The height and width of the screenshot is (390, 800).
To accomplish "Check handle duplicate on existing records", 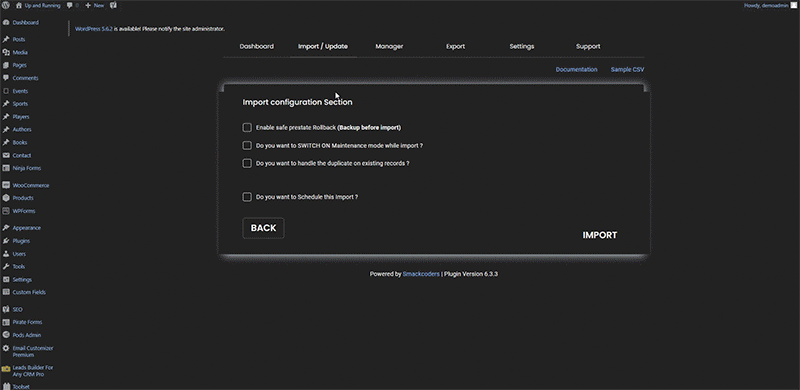I will click(247, 163).
